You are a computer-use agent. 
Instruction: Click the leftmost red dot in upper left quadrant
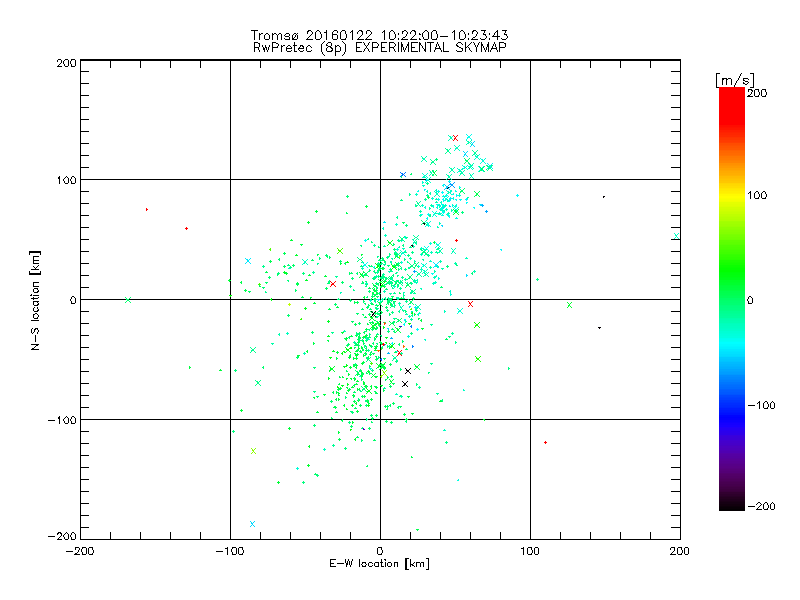146,209
